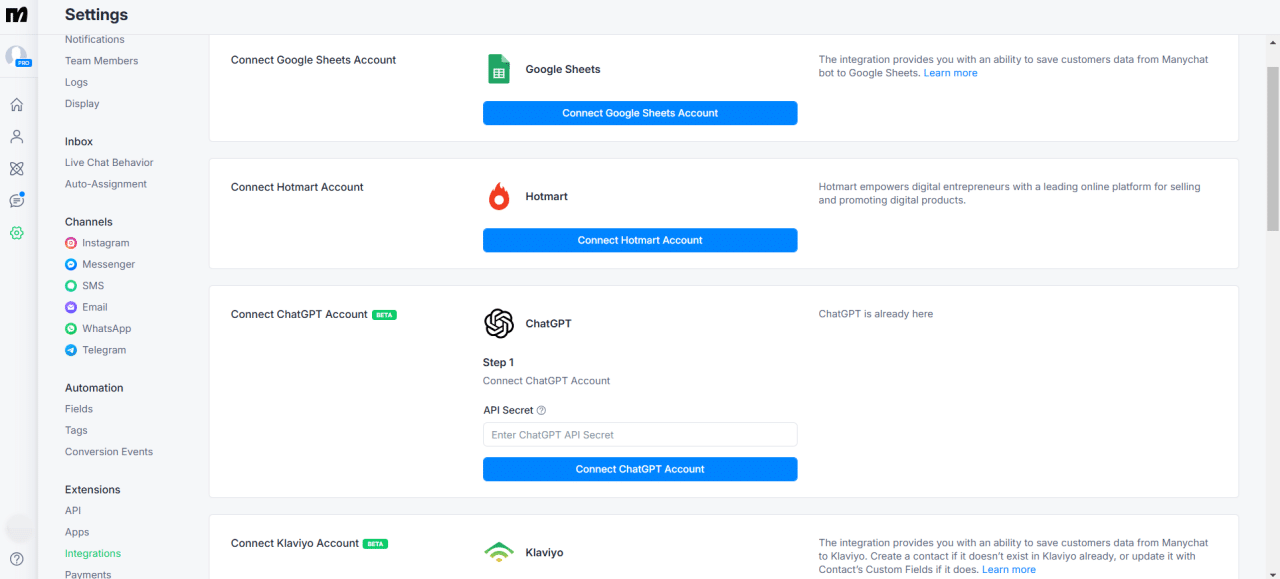1280x579 pixels.
Task: Open Help via the question mark icon
Action: click(16, 557)
